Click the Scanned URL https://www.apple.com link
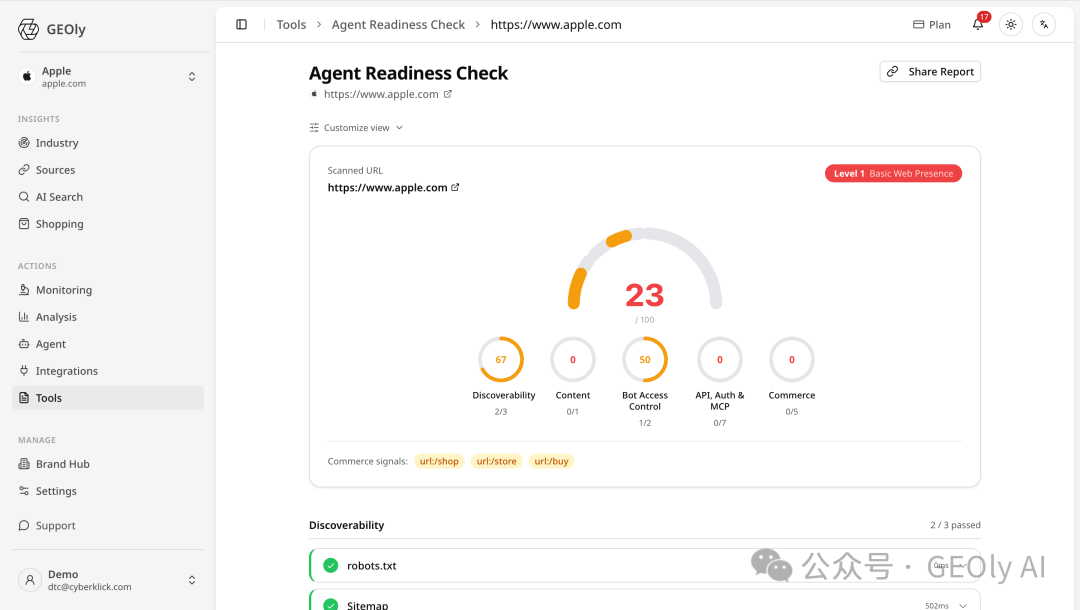Image resolution: width=1080 pixels, height=610 pixels. pyautogui.click(x=387, y=187)
